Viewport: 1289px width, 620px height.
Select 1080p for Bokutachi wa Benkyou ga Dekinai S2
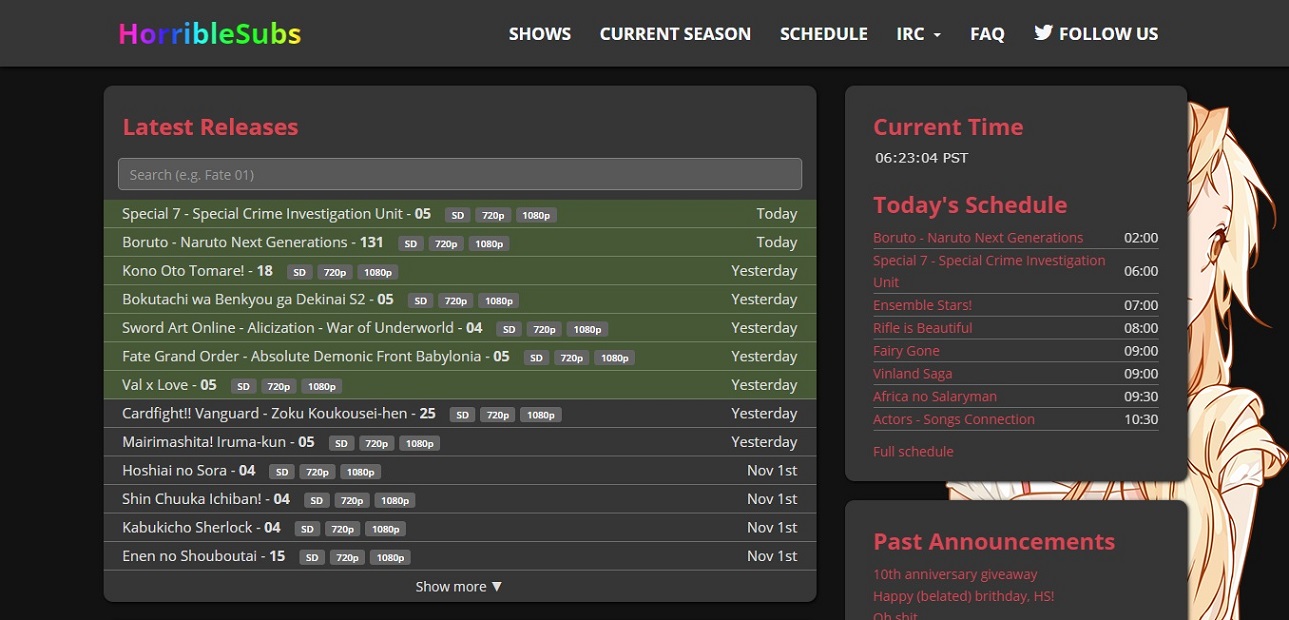[x=499, y=301]
